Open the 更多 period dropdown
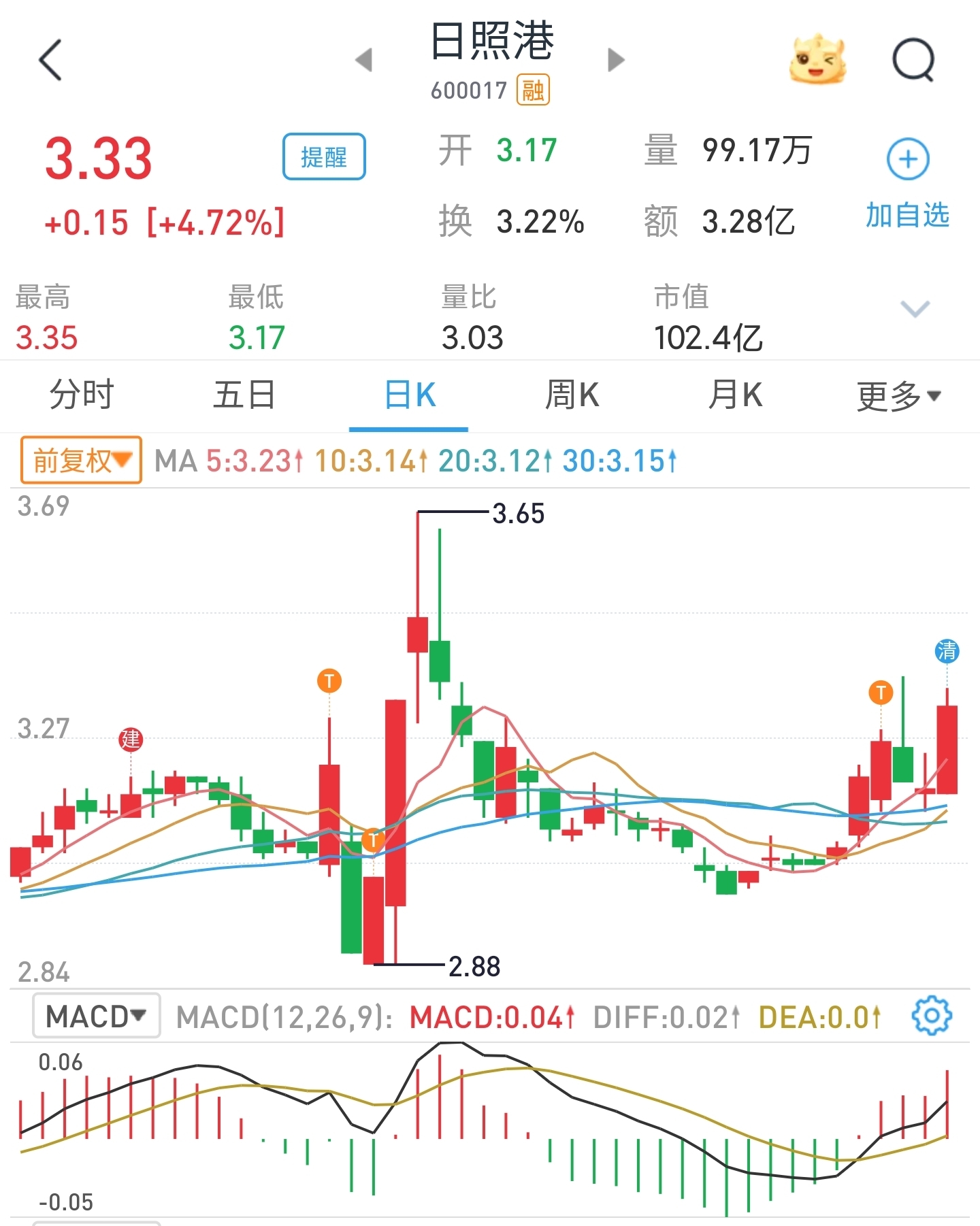Viewport: 980px width, 1226px height. click(898, 396)
